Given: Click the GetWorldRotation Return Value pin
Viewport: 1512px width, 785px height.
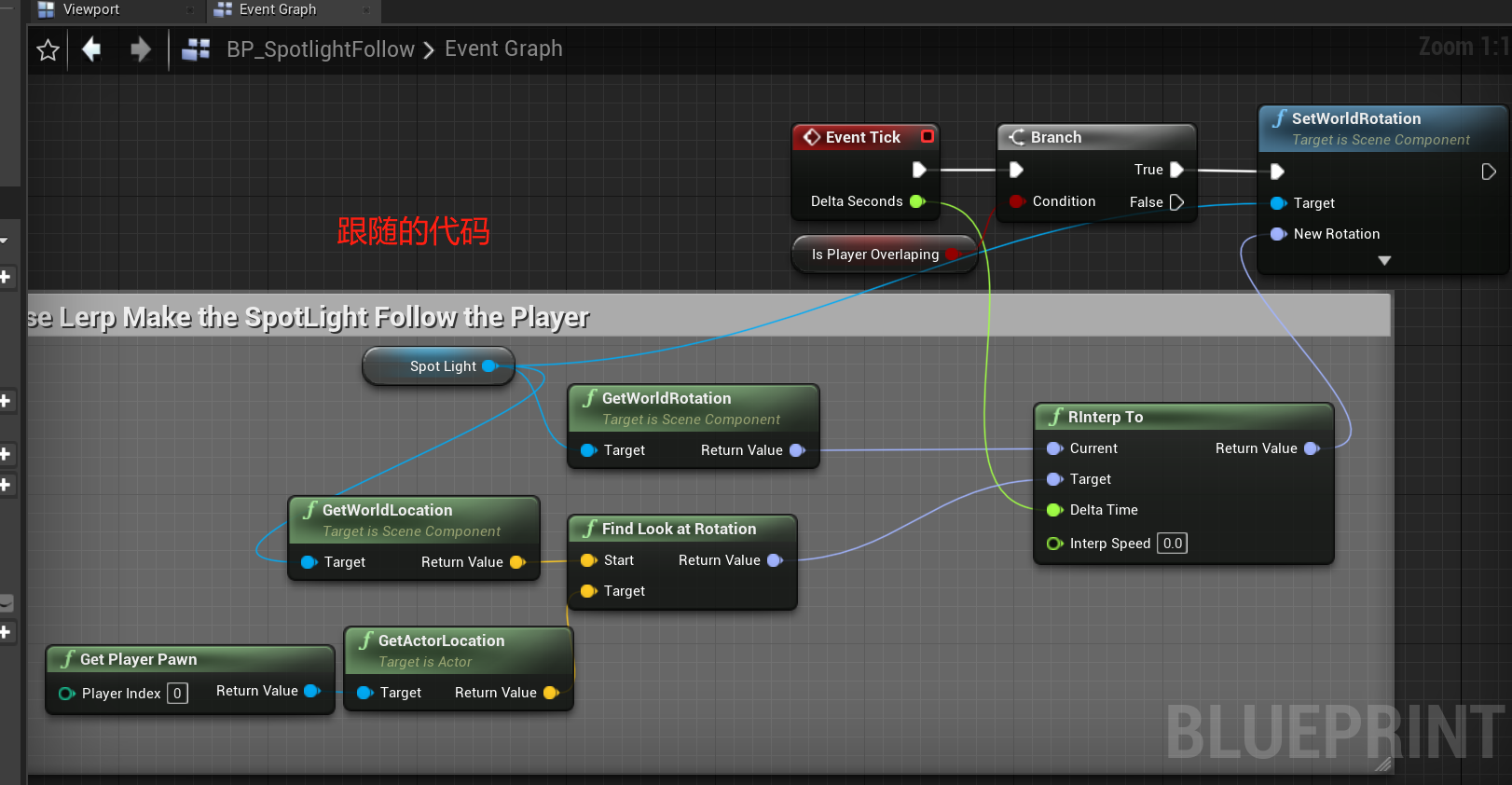Looking at the screenshot, I should point(797,450).
